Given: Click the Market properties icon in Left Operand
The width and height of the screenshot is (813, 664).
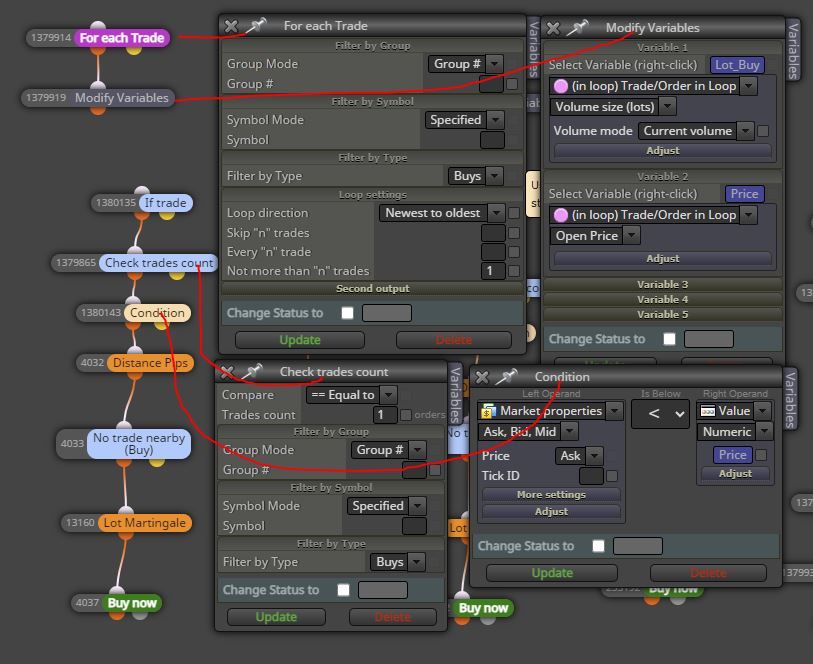Looking at the screenshot, I should click(x=487, y=411).
